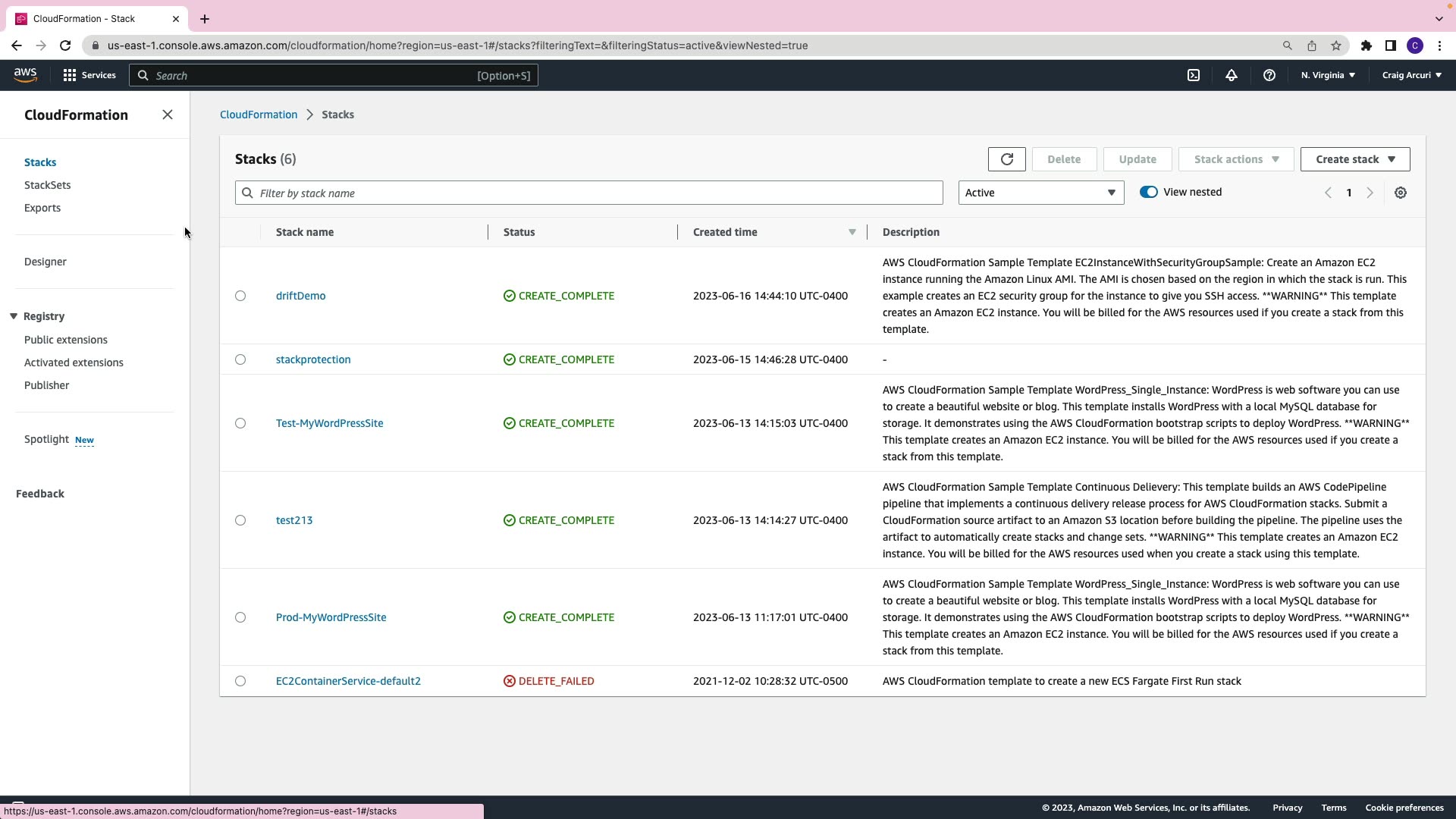Open the Services grid menu

pyautogui.click(x=89, y=75)
